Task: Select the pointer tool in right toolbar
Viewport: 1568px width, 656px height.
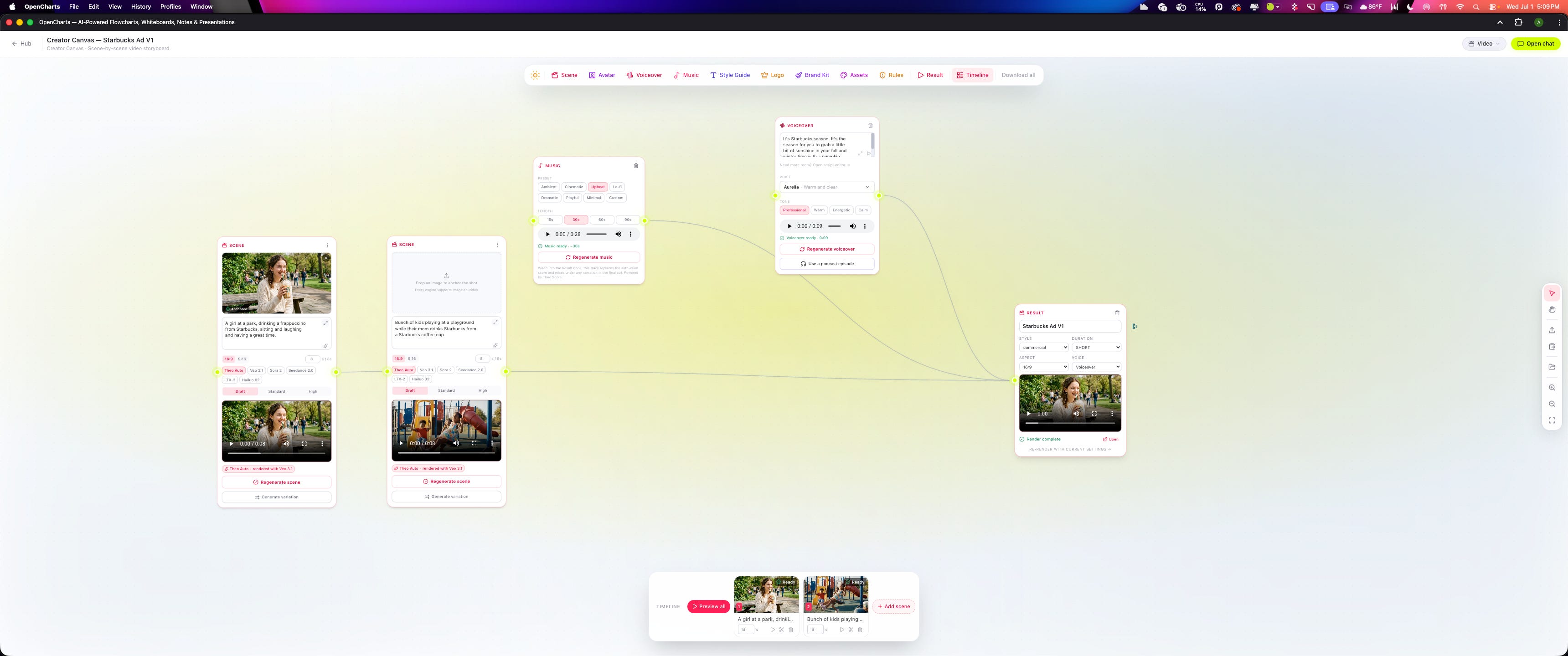Action: coord(1552,293)
